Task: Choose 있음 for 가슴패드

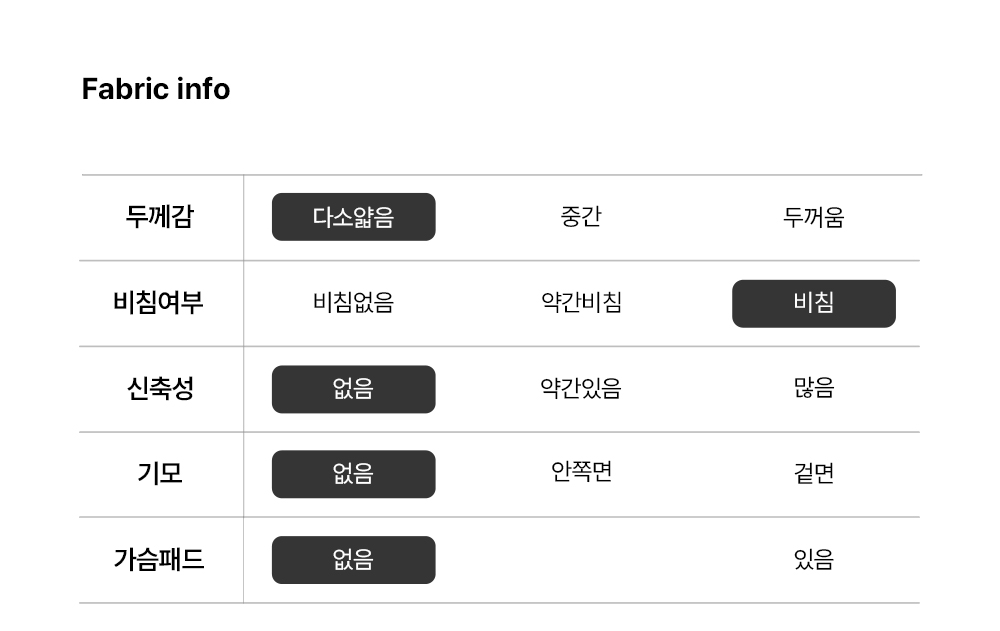Action: (x=814, y=560)
